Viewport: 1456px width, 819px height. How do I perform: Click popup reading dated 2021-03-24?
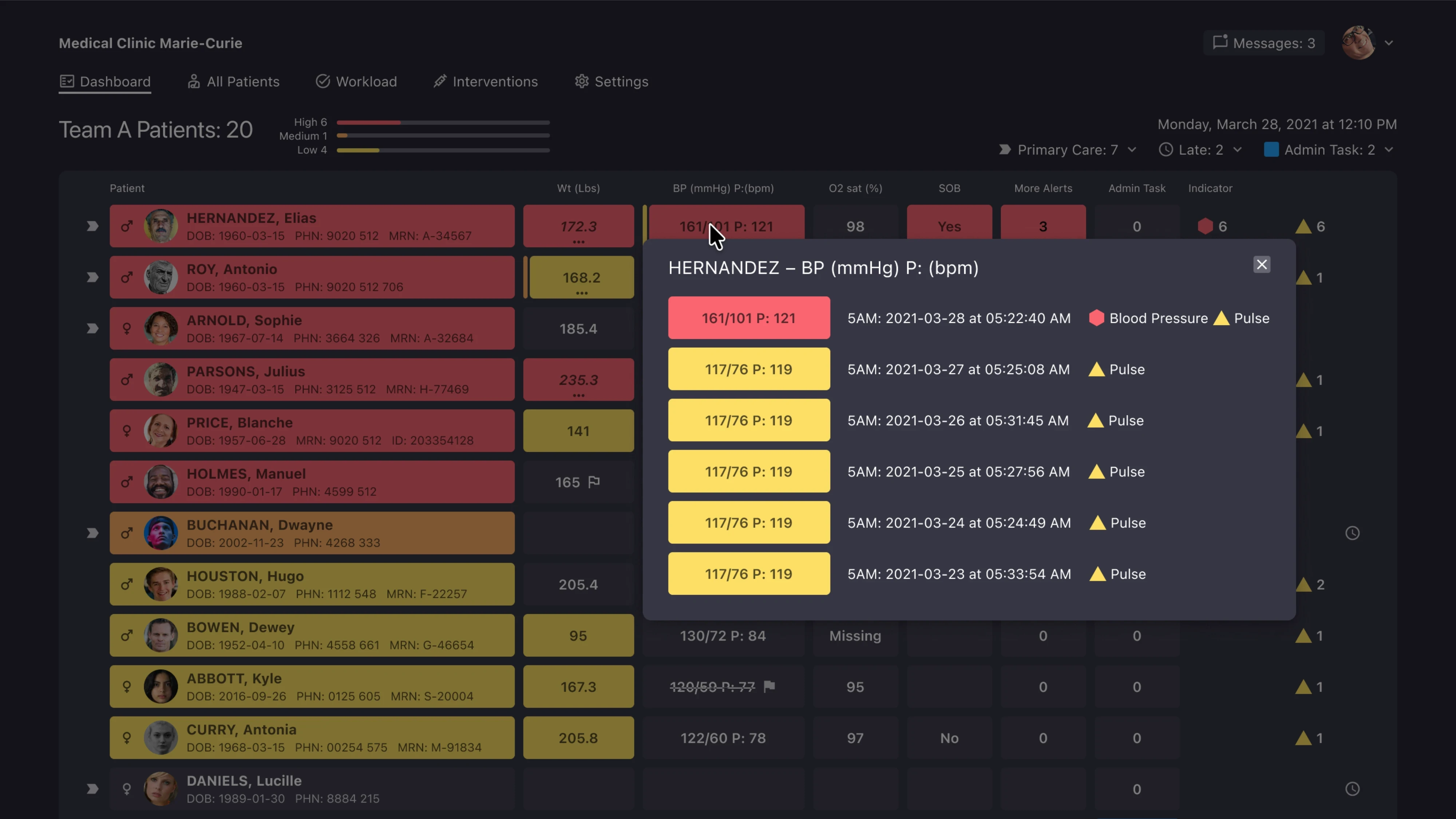pyautogui.click(x=749, y=523)
